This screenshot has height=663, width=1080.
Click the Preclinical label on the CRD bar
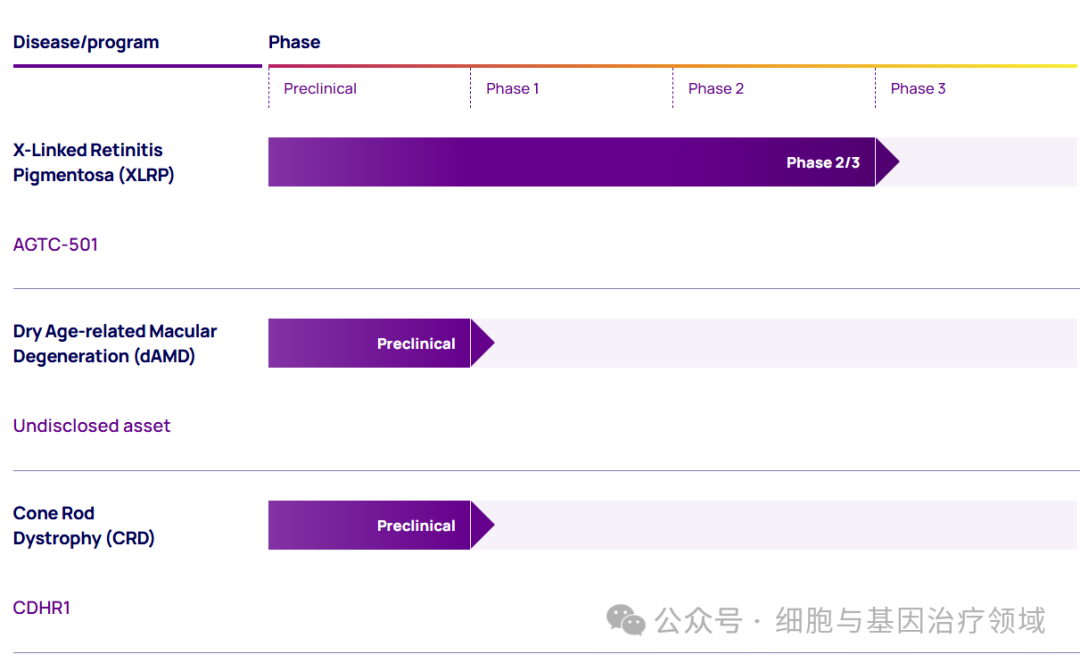point(416,526)
